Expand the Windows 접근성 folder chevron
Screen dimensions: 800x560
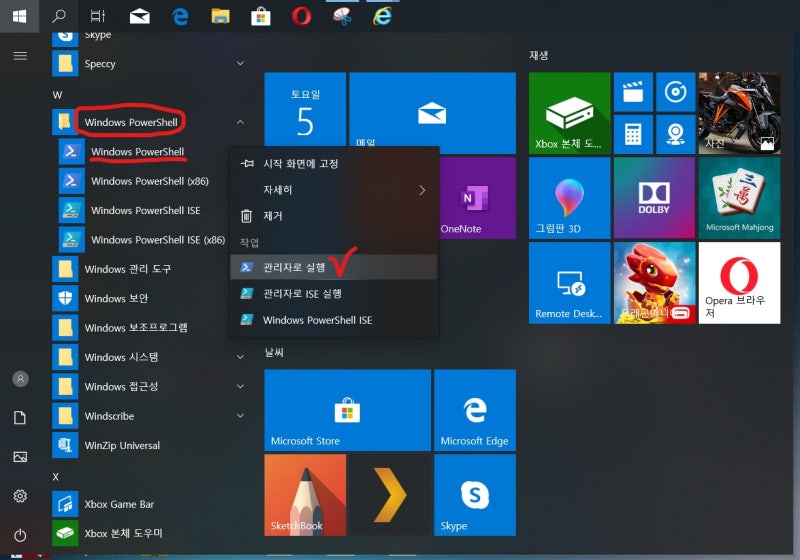point(240,387)
